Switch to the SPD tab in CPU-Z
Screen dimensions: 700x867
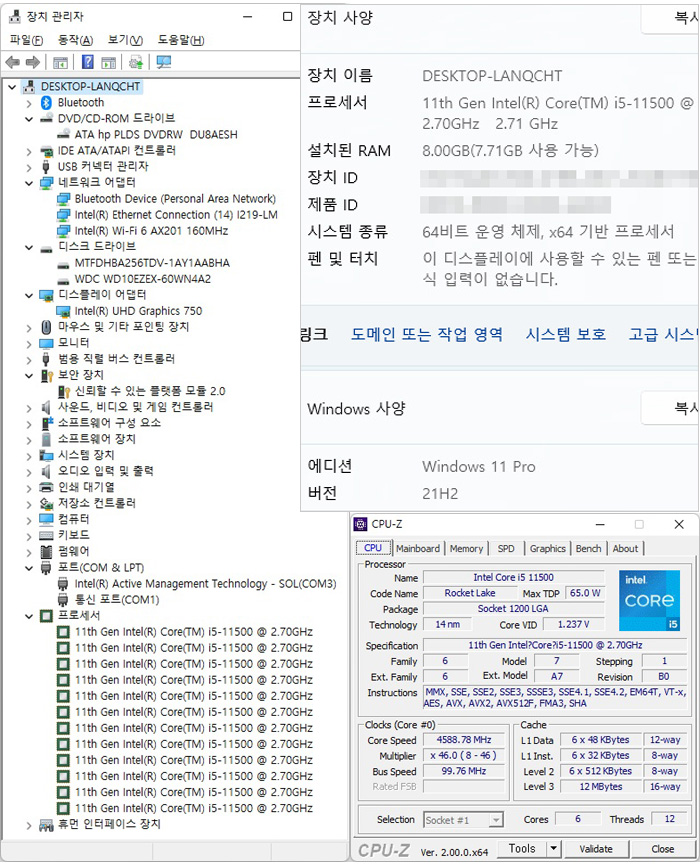506,549
